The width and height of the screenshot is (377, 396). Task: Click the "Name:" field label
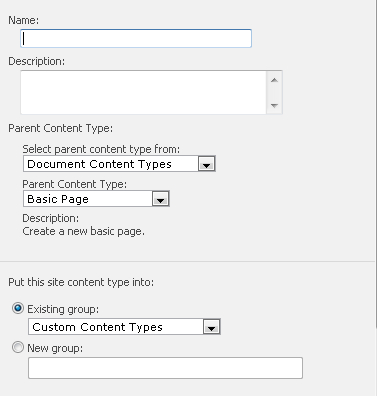click(x=23, y=20)
